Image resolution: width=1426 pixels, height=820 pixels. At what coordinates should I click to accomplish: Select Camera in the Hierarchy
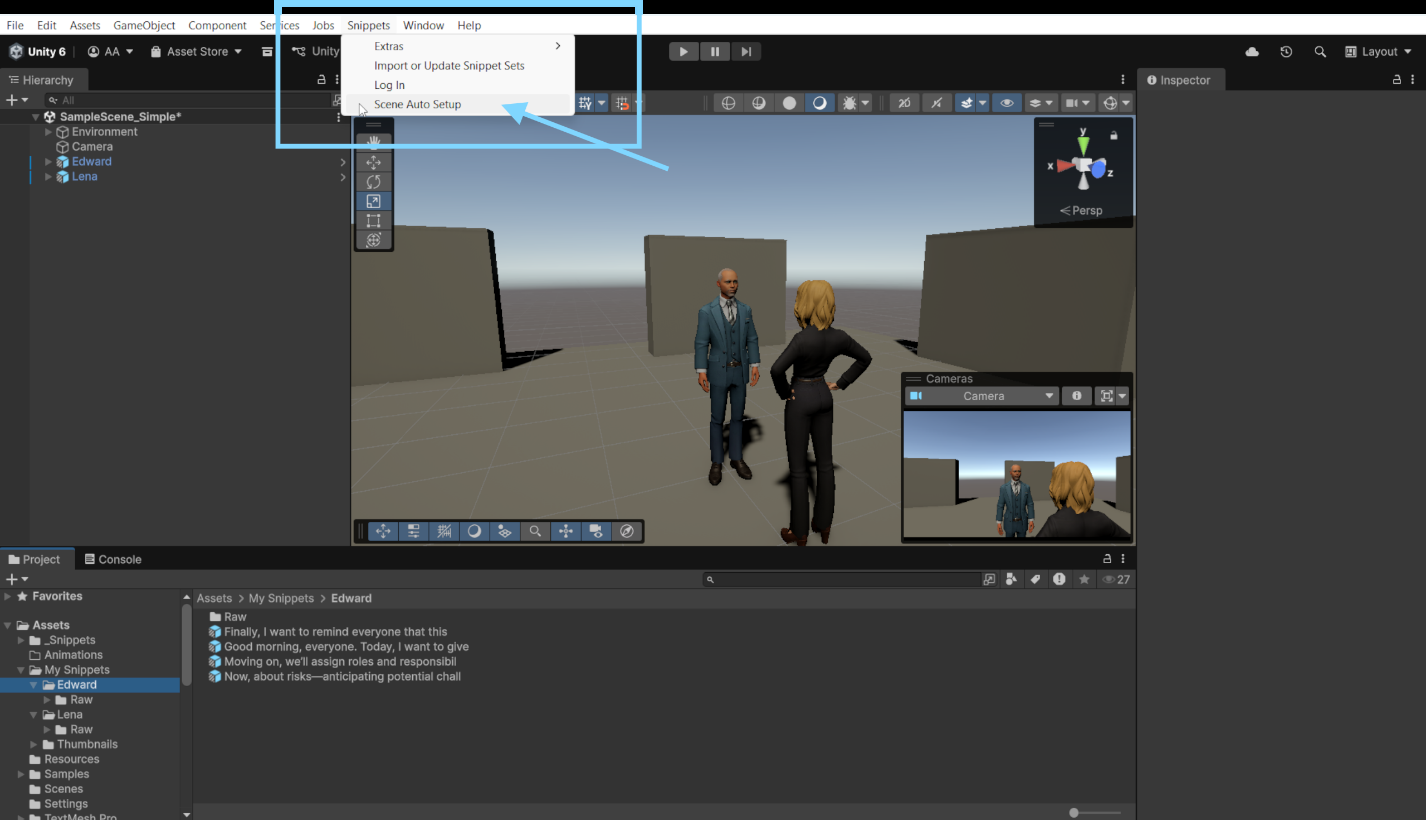point(92,147)
